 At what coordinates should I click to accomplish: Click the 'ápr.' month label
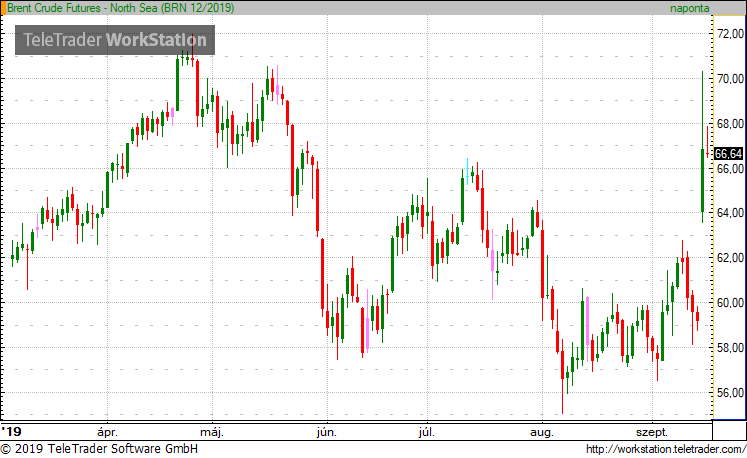pyautogui.click(x=107, y=432)
